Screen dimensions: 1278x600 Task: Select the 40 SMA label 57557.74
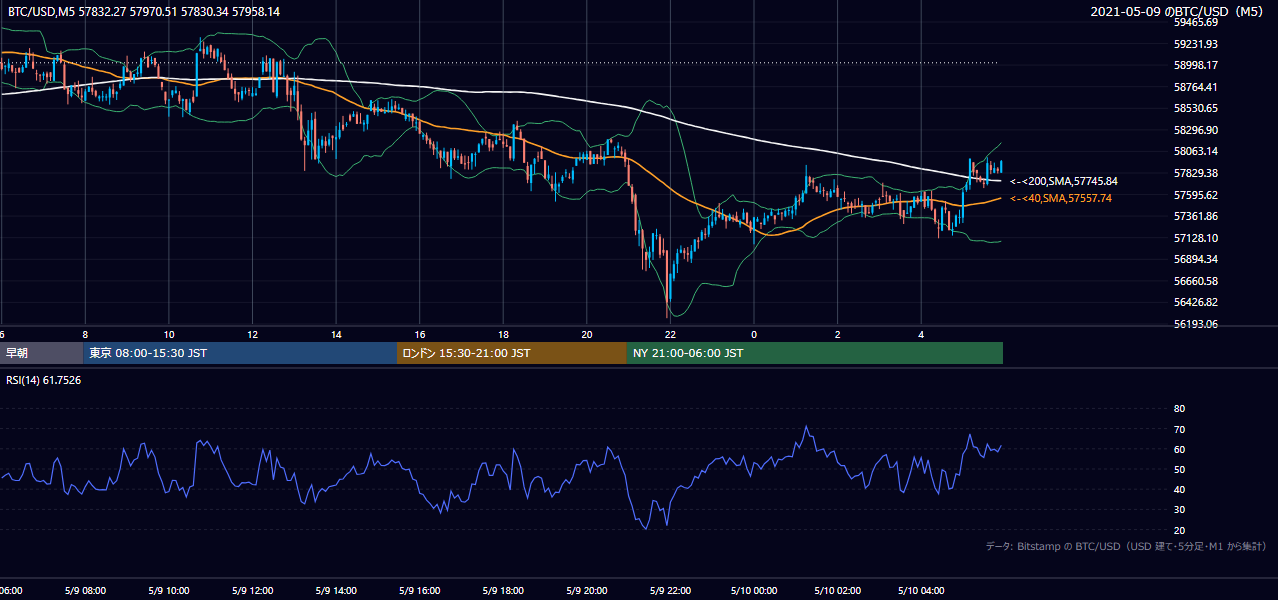tap(1061, 198)
